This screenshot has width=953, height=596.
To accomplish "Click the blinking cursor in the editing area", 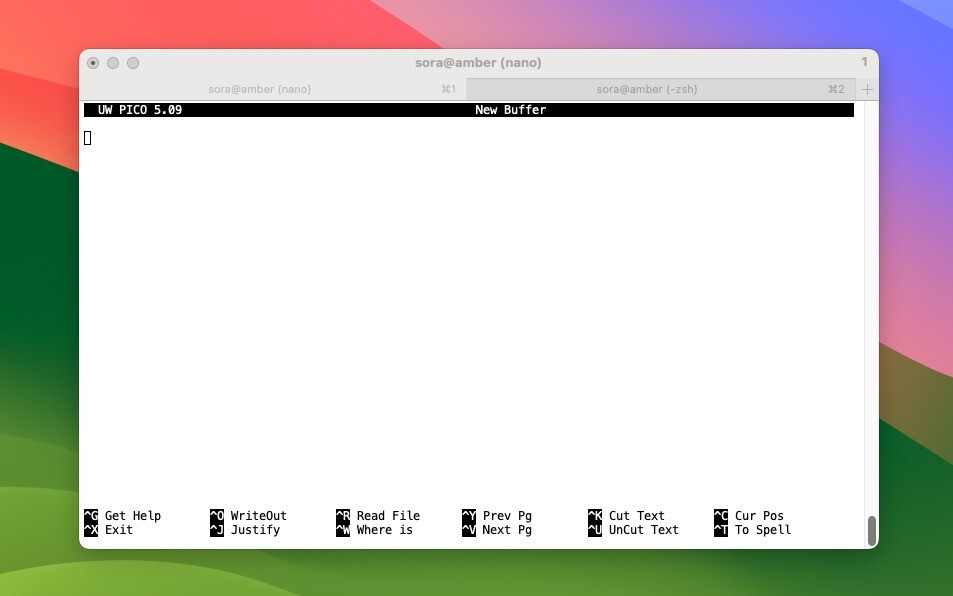I will click(87, 138).
